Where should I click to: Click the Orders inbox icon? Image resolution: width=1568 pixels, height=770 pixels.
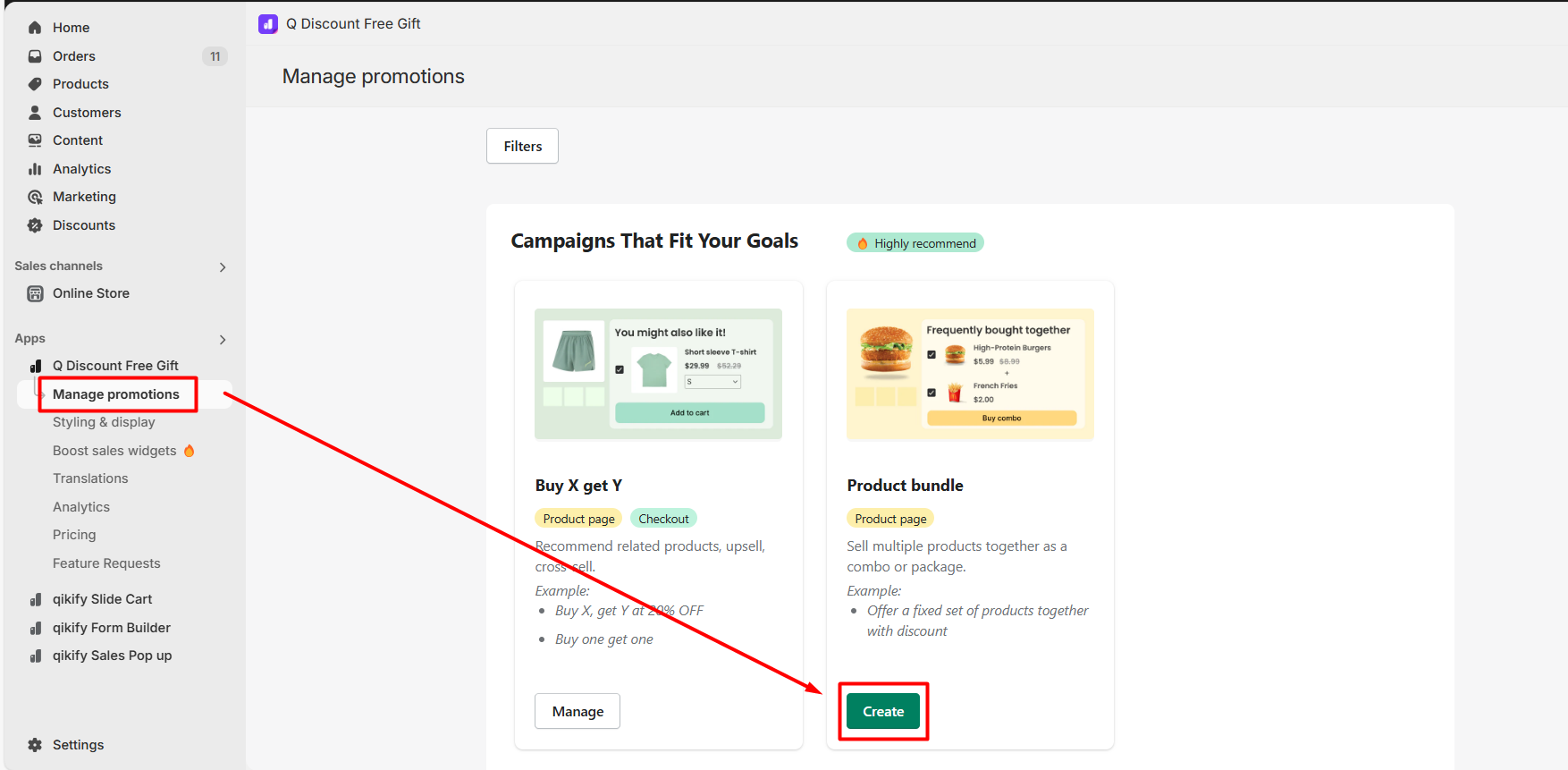tap(35, 56)
